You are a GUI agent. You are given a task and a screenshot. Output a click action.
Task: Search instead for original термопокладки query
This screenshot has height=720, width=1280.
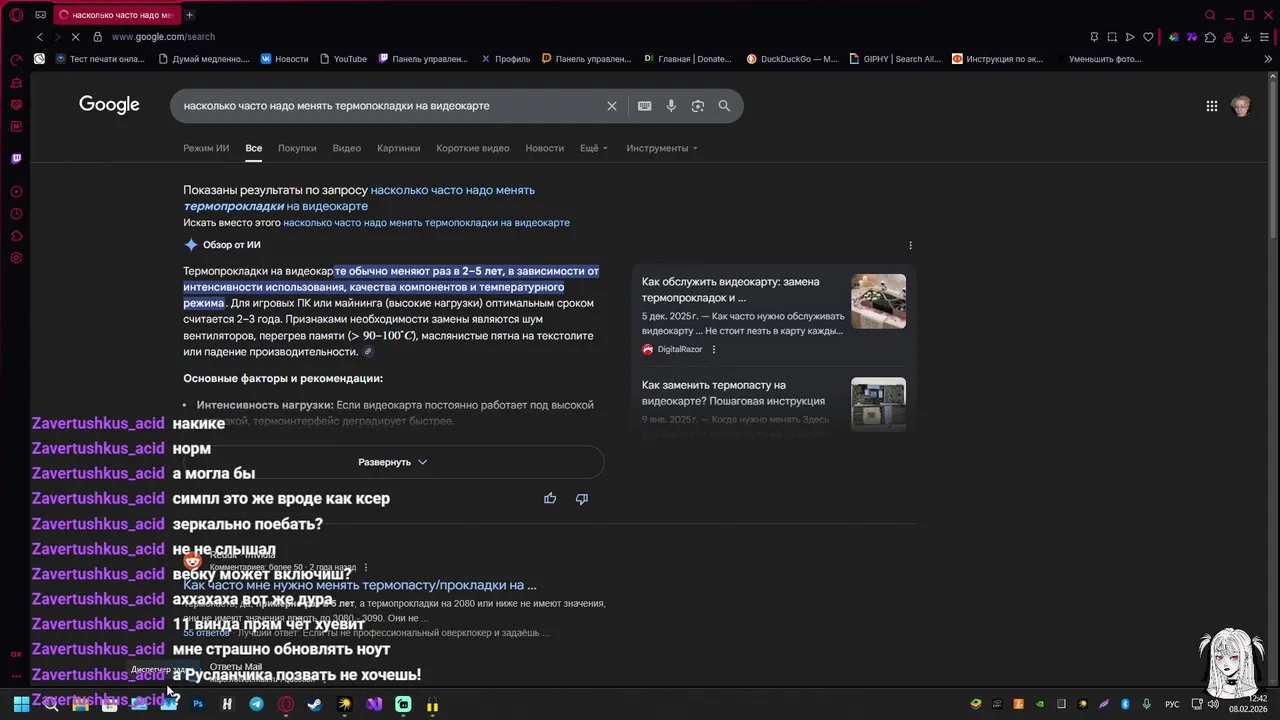(x=426, y=223)
